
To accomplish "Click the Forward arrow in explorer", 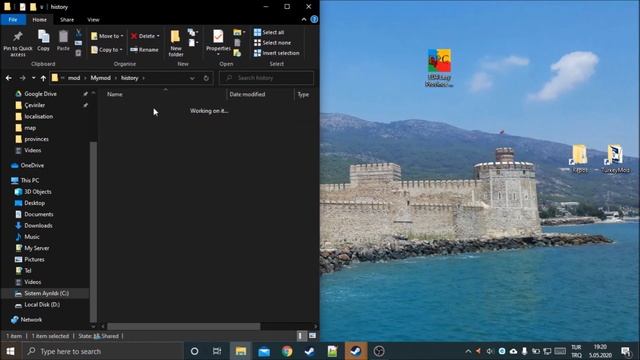I will (22, 78).
